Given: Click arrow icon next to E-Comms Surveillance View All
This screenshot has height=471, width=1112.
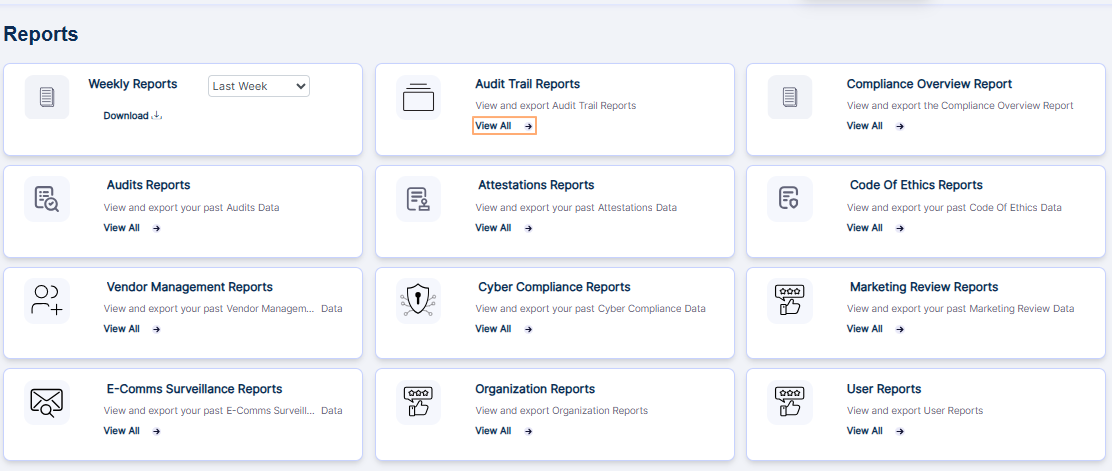Looking at the screenshot, I should 157,431.
